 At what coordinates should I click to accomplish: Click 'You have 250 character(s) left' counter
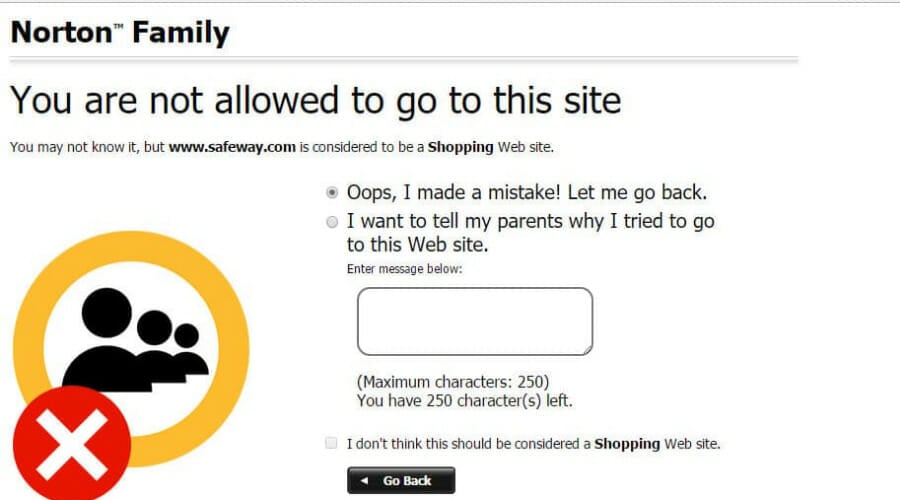(464, 401)
